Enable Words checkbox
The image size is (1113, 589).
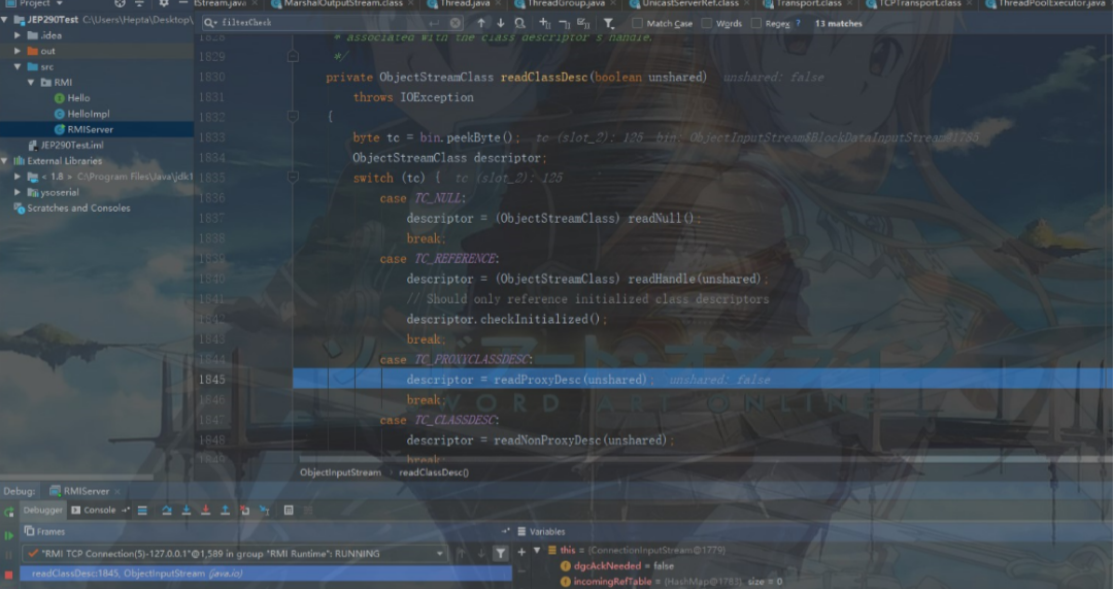point(707,23)
